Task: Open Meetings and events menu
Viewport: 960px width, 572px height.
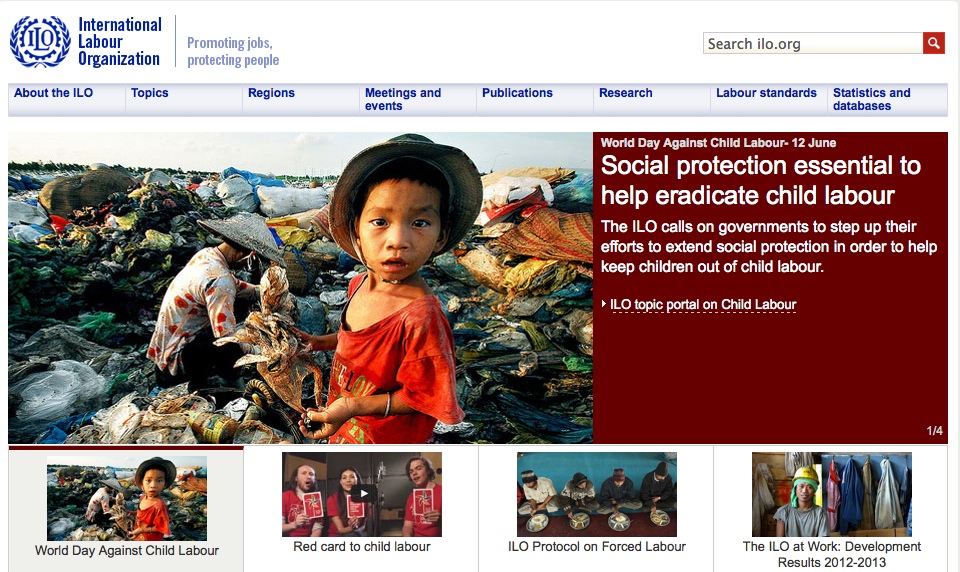Action: point(403,99)
